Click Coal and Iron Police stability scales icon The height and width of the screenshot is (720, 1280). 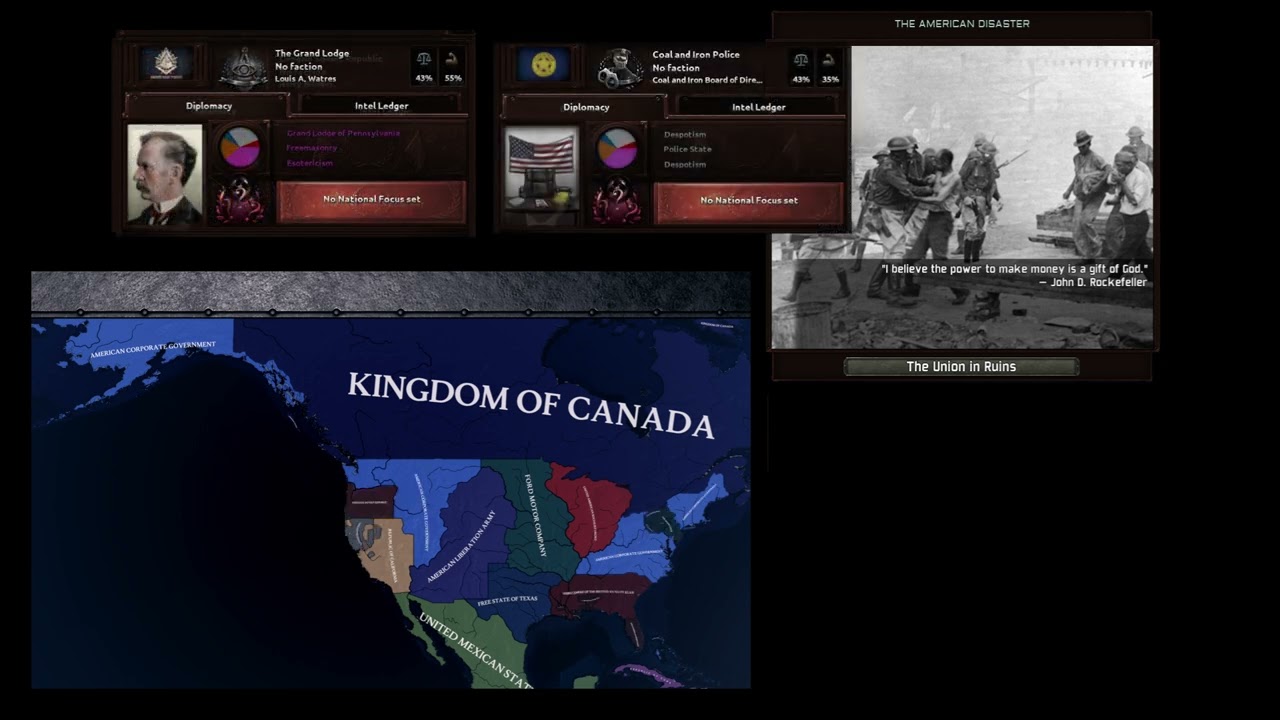[x=801, y=60]
